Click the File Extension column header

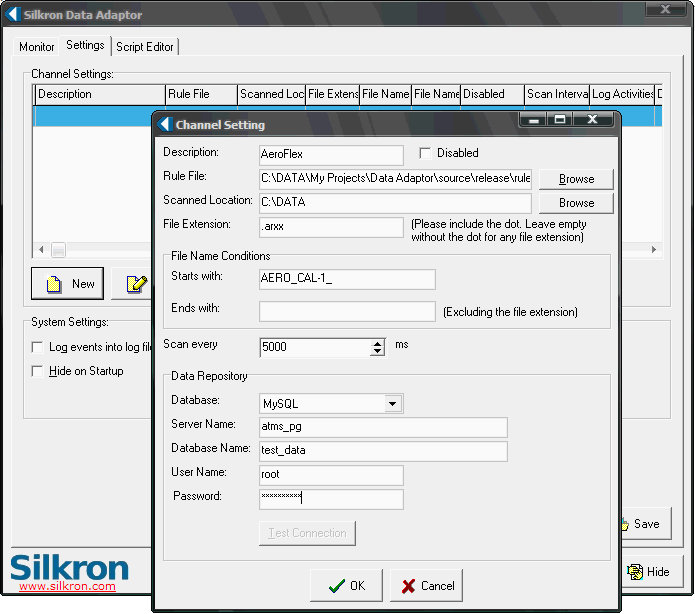click(332, 94)
